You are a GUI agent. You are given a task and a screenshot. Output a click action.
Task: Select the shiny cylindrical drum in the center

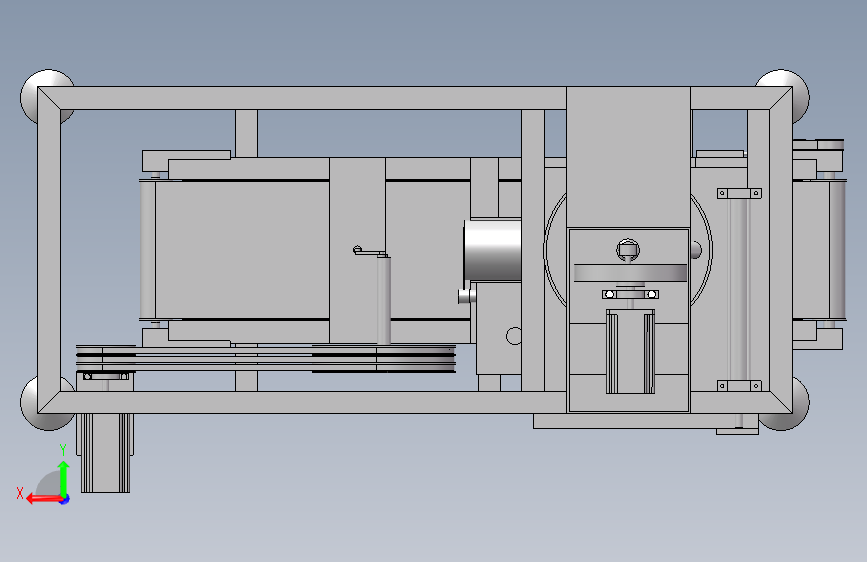[492, 249]
